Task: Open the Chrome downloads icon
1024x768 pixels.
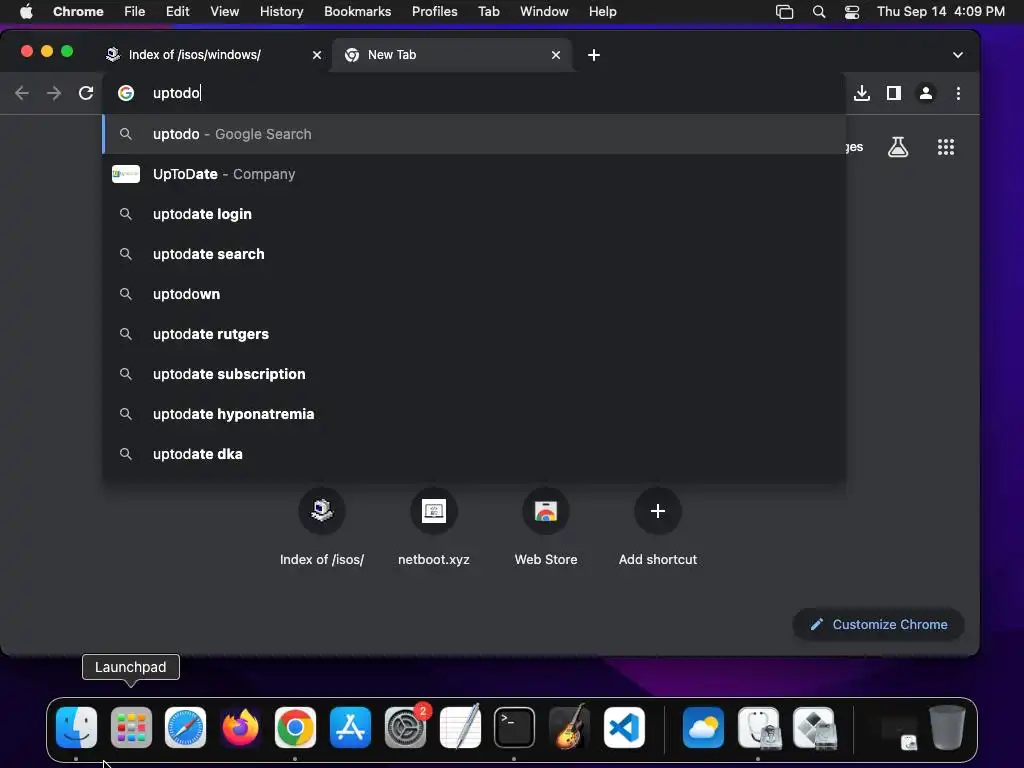Action: coord(862,93)
